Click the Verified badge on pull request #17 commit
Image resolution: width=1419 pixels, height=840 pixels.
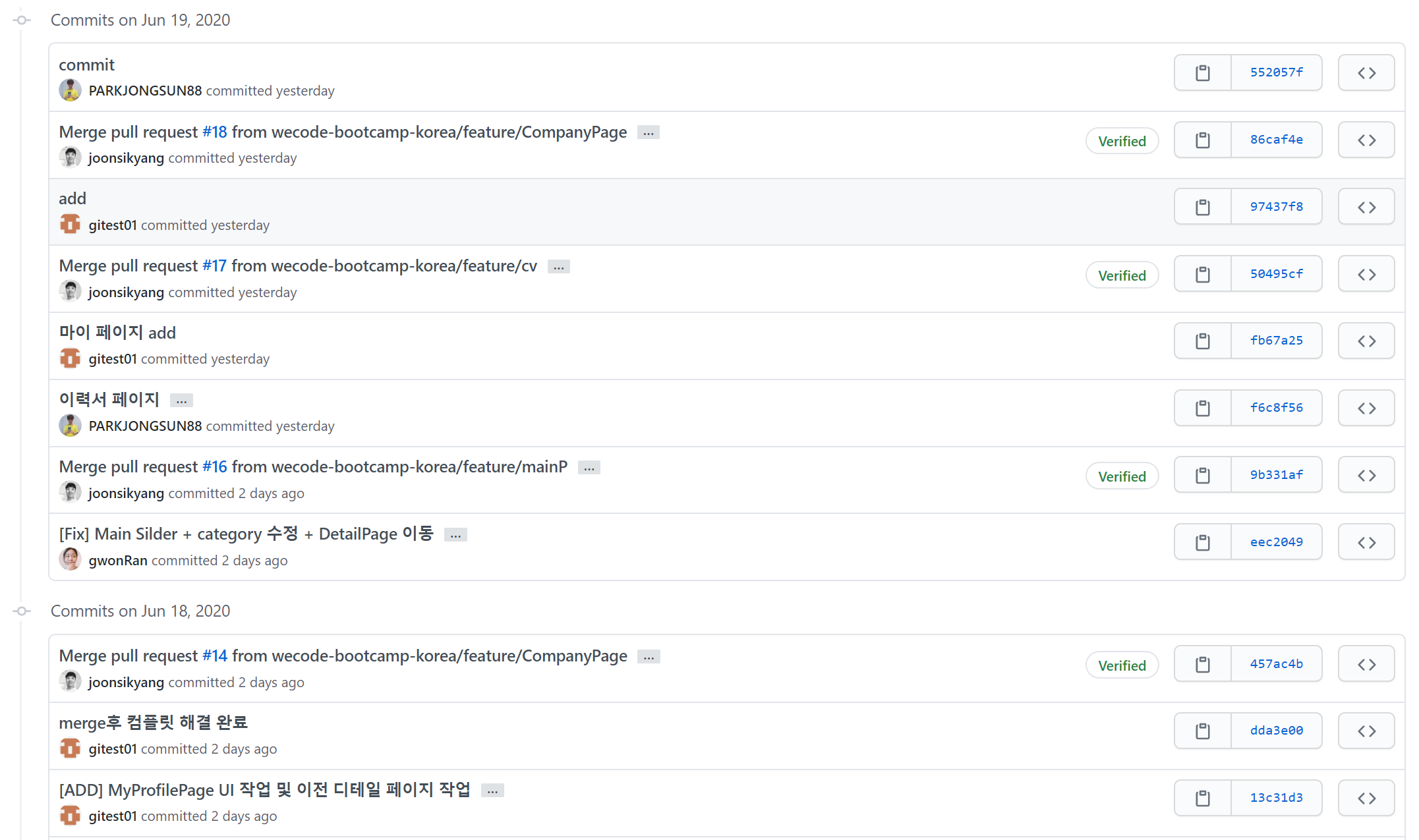tap(1122, 275)
